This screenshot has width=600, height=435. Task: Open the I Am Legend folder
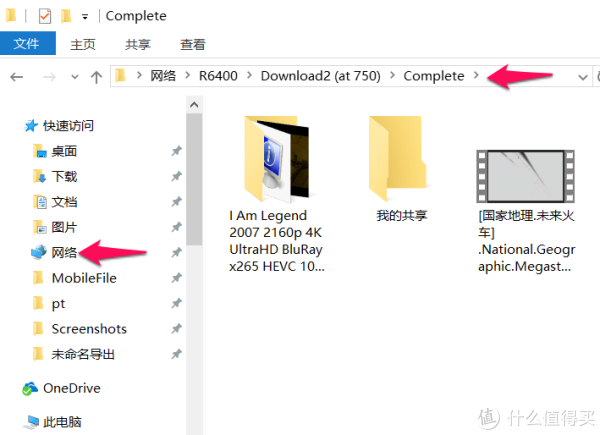[276, 194]
